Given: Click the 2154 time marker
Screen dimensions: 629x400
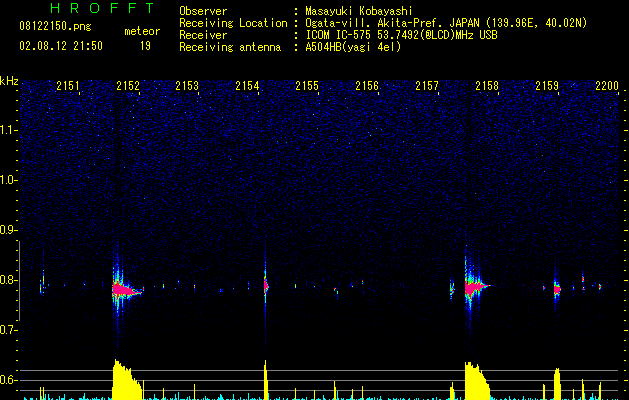Looking at the screenshot, I should [x=247, y=85].
